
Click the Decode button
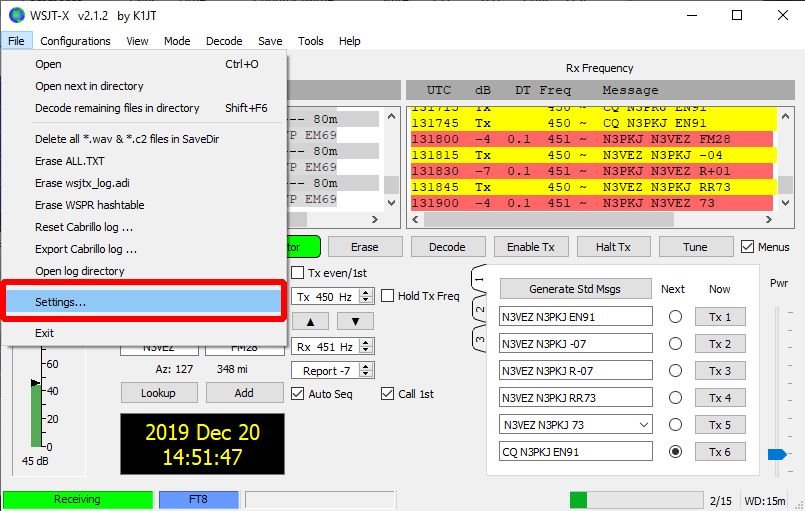[x=448, y=247]
